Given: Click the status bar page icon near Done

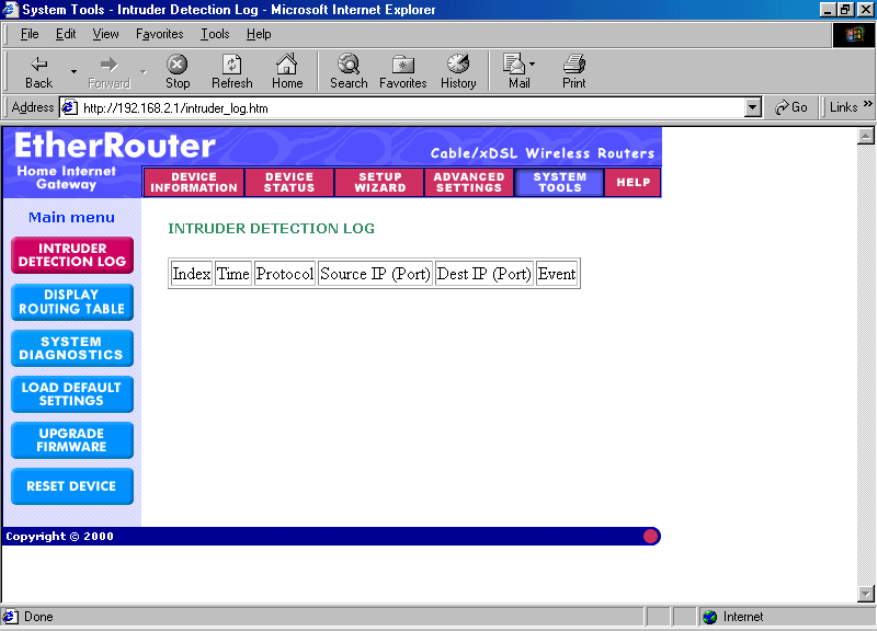Looking at the screenshot, I should 10,617.
